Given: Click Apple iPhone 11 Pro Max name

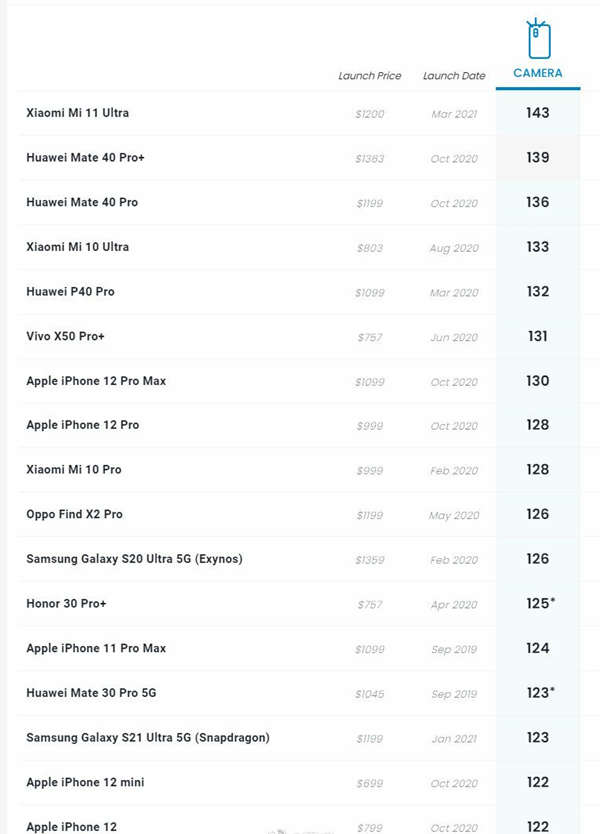Looking at the screenshot, I should tap(96, 648).
